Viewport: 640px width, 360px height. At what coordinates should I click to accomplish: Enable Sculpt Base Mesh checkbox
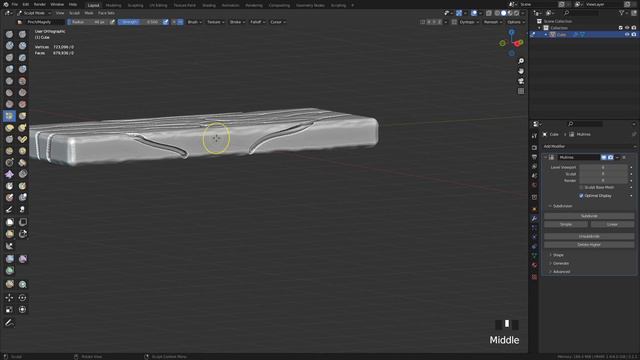[x=581, y=187]
